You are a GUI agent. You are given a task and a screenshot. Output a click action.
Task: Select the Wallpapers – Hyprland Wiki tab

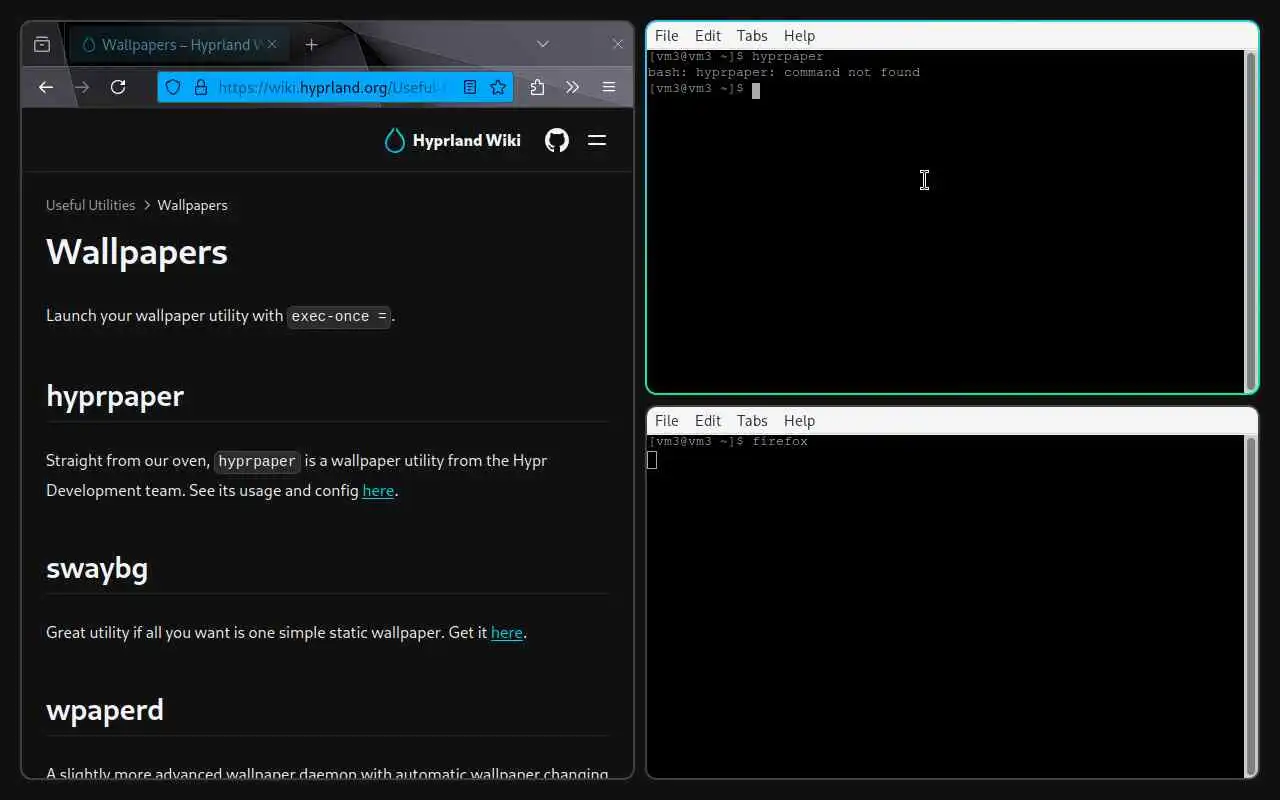click(180, 44)
